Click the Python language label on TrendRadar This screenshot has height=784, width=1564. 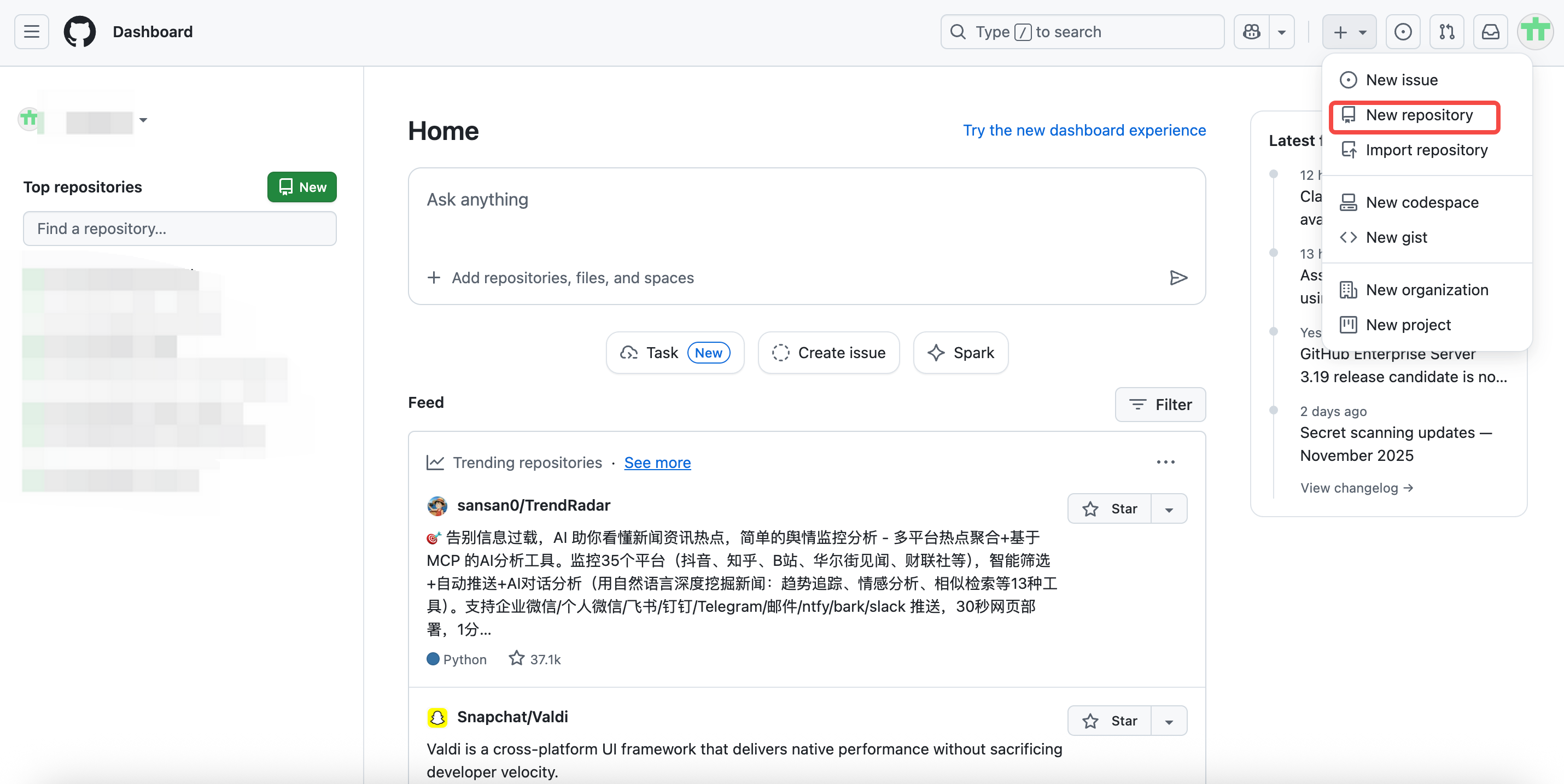click(457, 659)
